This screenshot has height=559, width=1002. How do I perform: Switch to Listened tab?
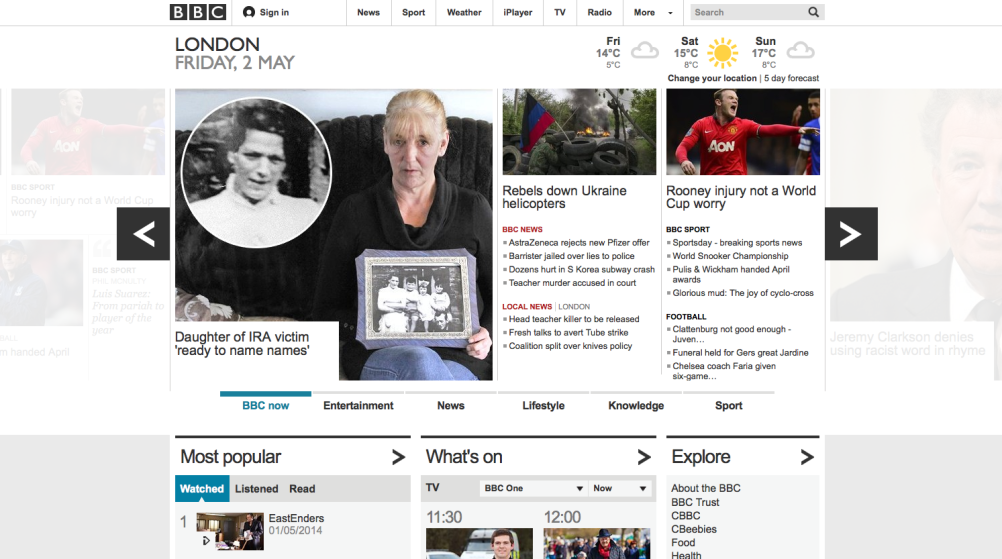[256, 489]
